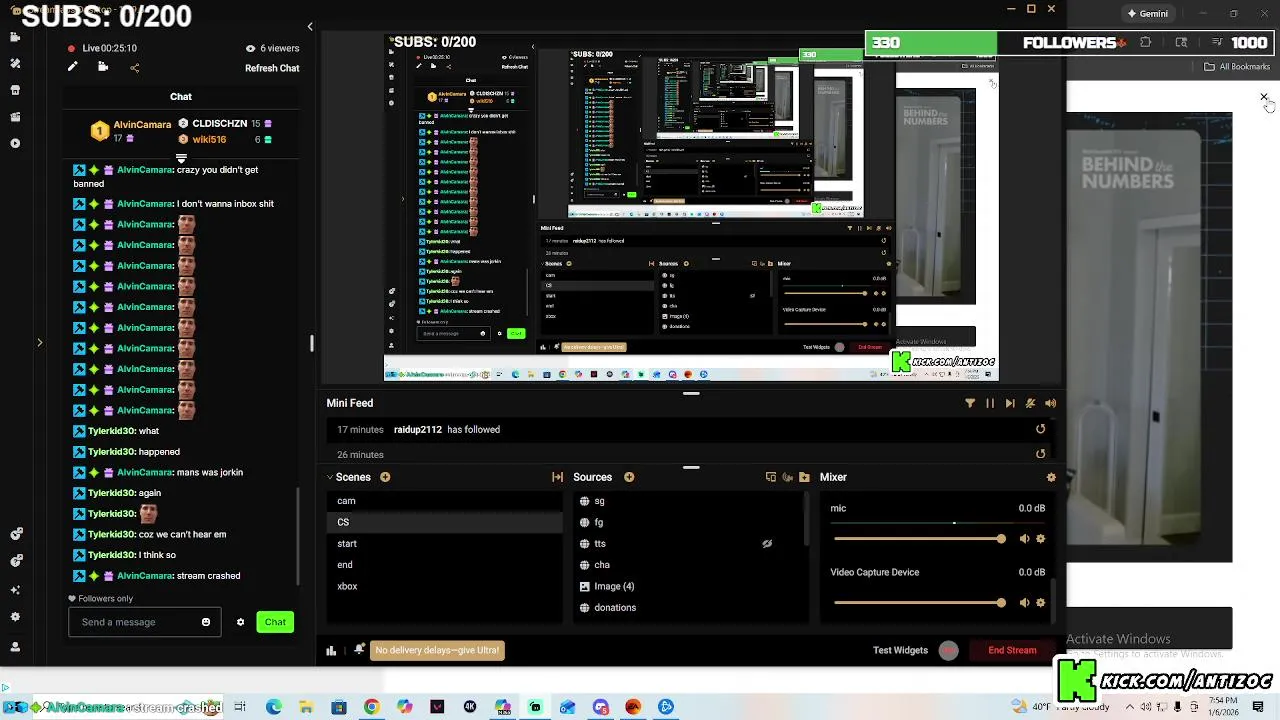The image size is (1280, 720).
Task: Skip the current alert in Mini Feed
Action: click(1010, 403)
